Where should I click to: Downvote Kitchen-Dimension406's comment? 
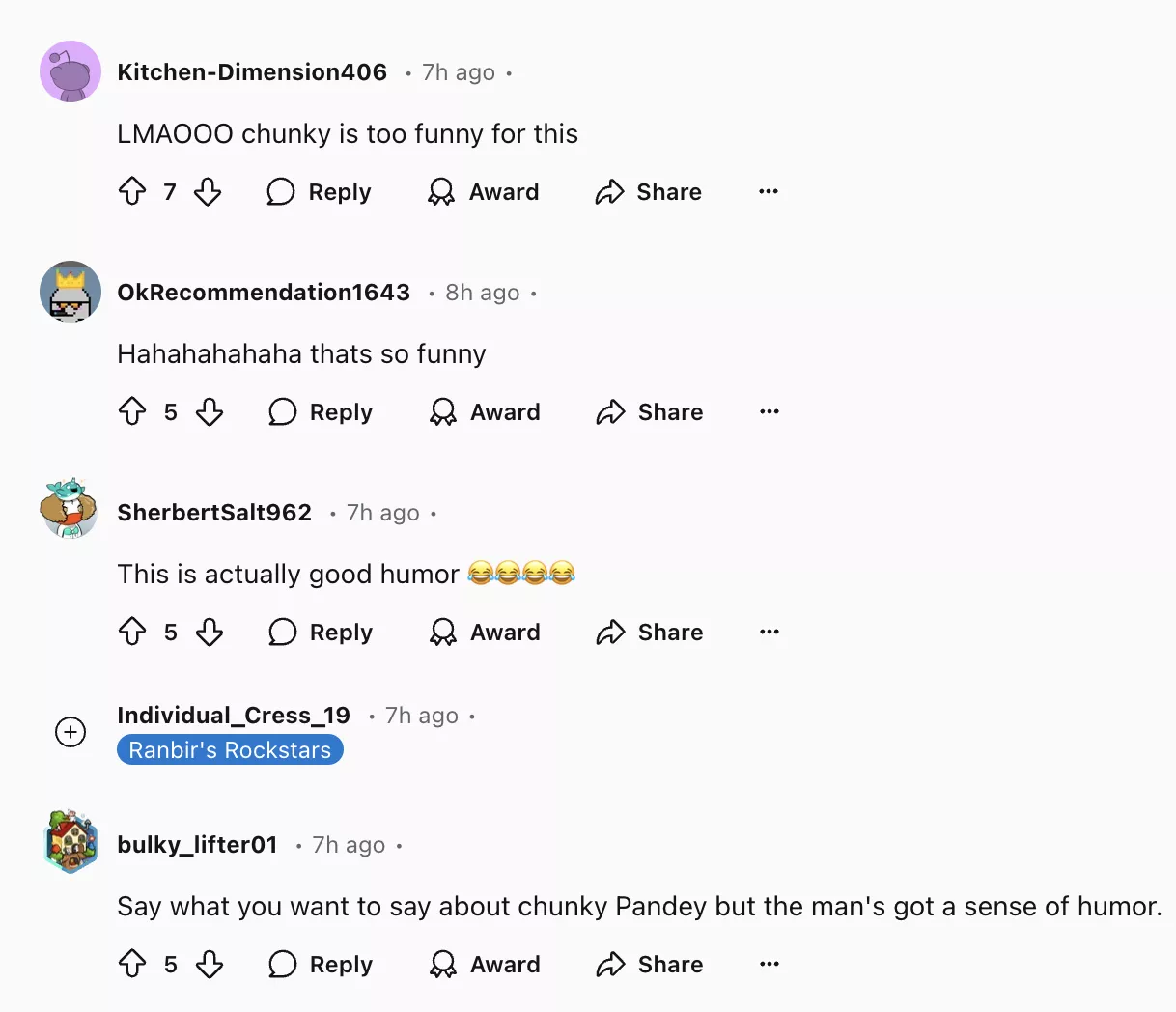(208, 192)
